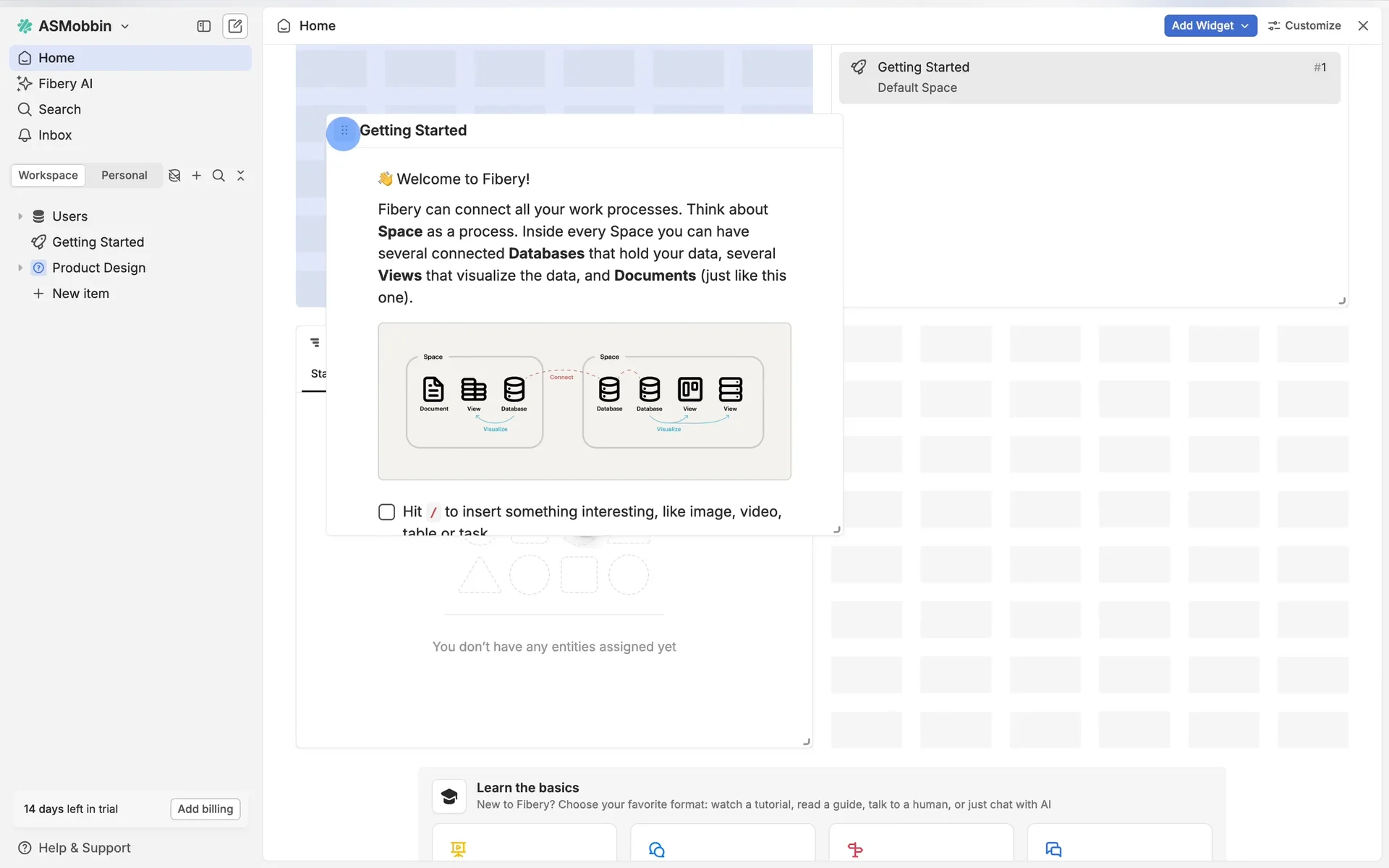Click the hide-databases icon near Personal

[x=174, y=175]
